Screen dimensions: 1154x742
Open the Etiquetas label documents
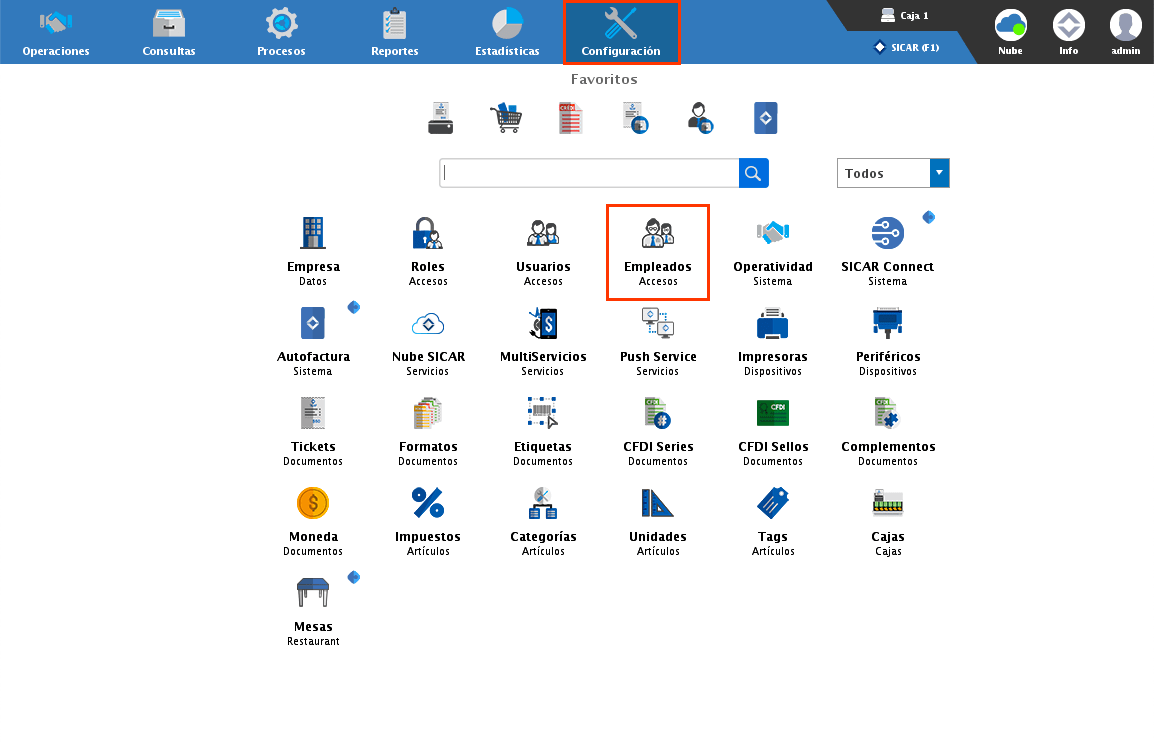[x=543, y=423]
